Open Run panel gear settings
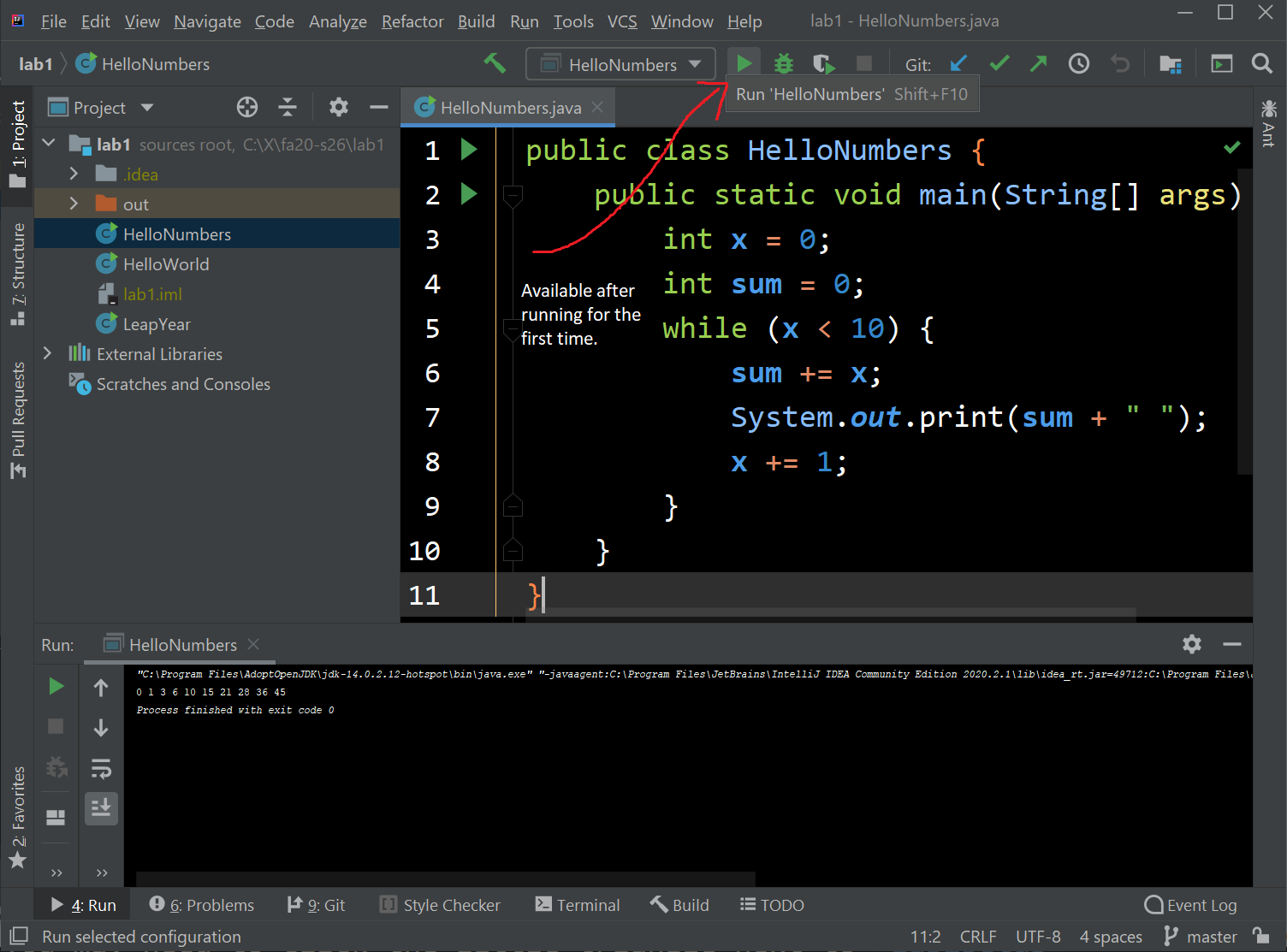The height and width of the screenshot is (952, 1287). [1192, 644]
